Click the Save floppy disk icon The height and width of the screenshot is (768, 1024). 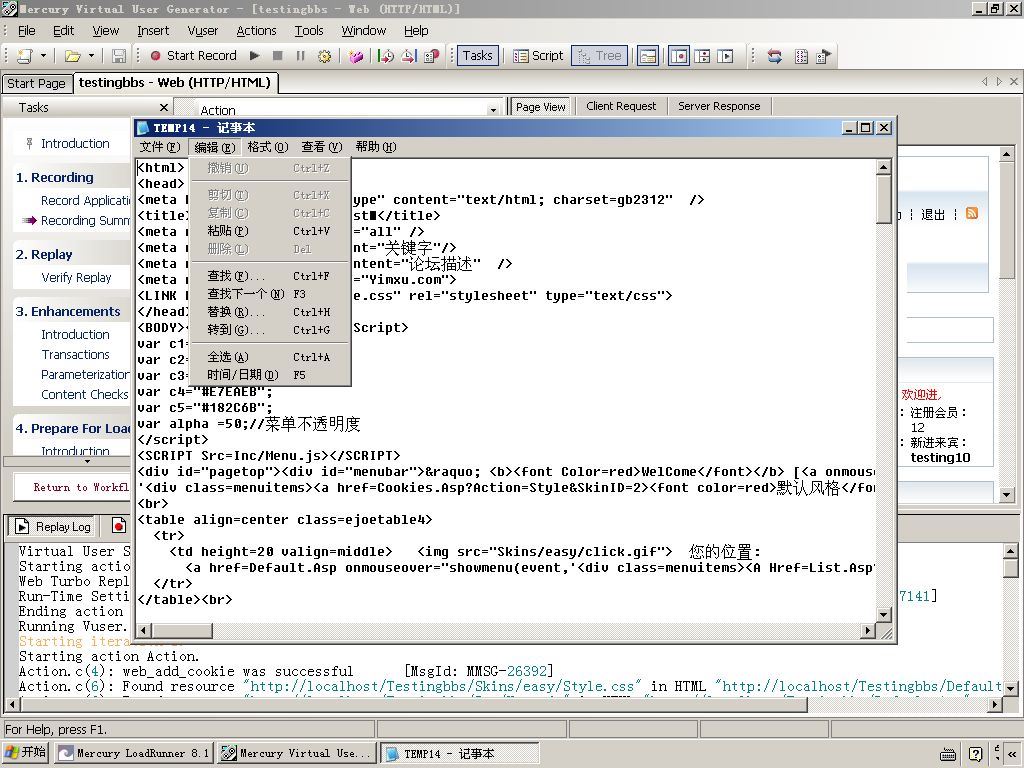pyautogui.click(x=119, y=56)
